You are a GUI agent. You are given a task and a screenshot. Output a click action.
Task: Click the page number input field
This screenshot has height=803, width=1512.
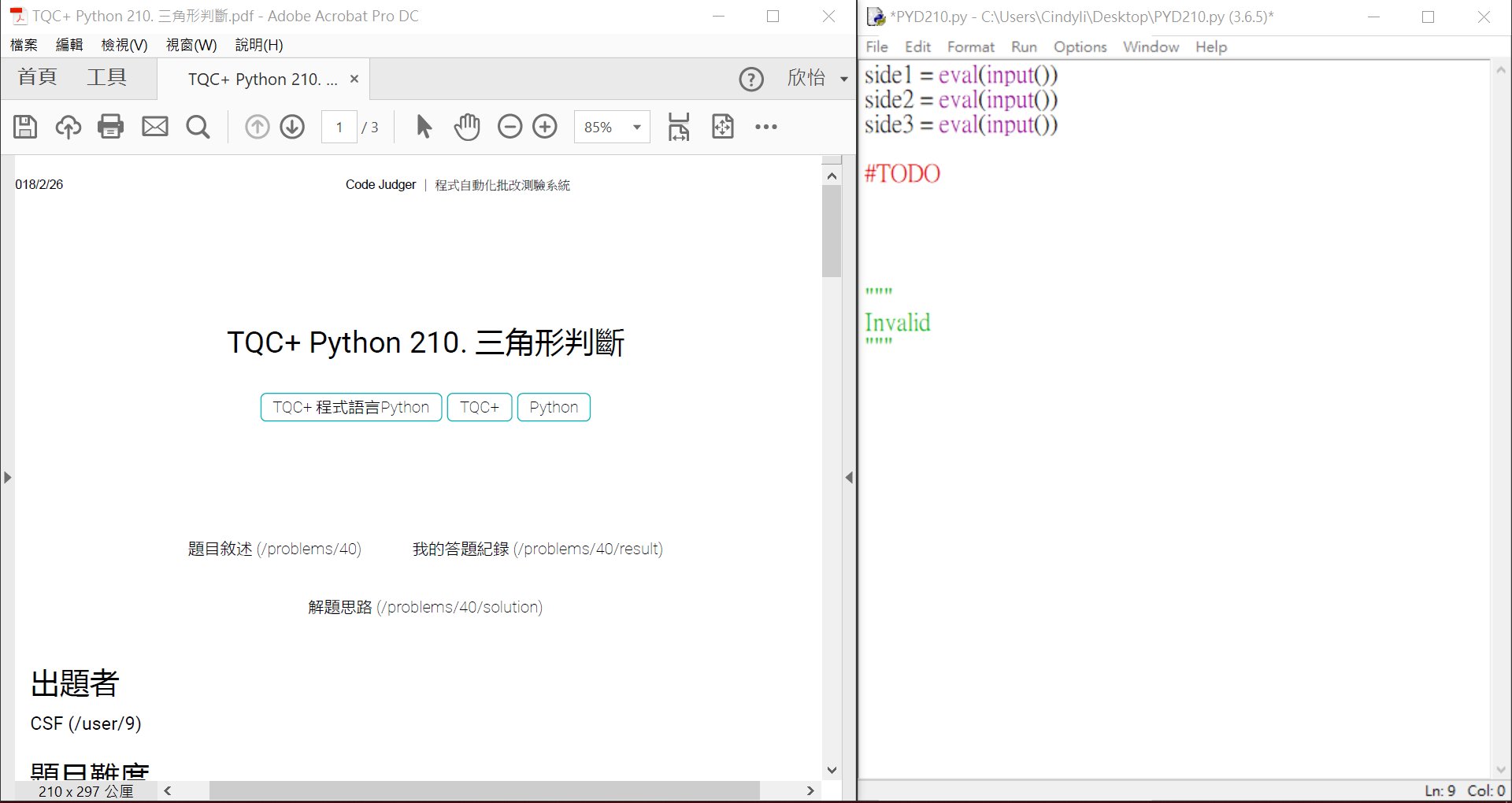(339, 127)
